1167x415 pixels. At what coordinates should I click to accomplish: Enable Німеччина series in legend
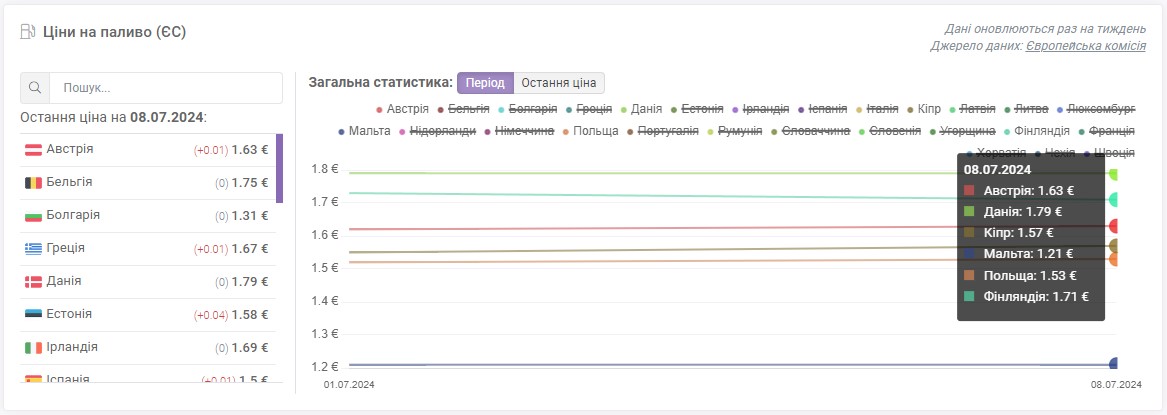pyautogui.click(x=519, y=132)
